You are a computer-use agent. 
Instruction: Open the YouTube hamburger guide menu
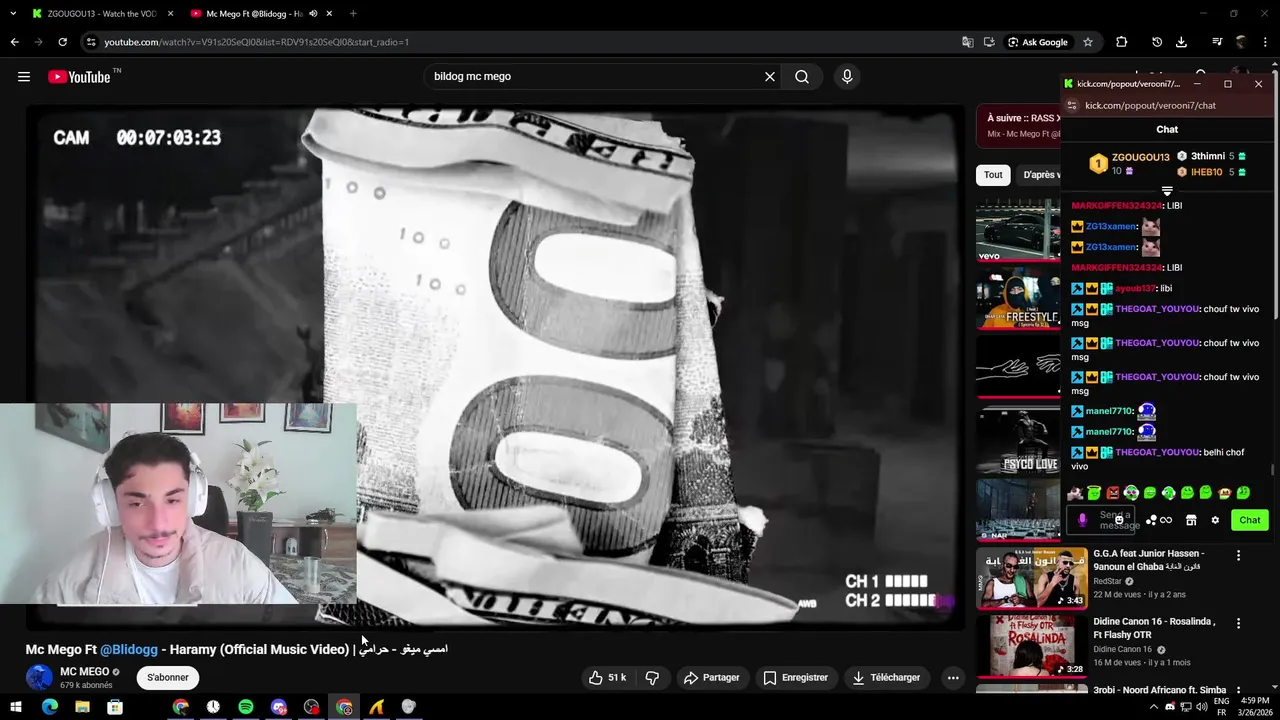[24, 77]
